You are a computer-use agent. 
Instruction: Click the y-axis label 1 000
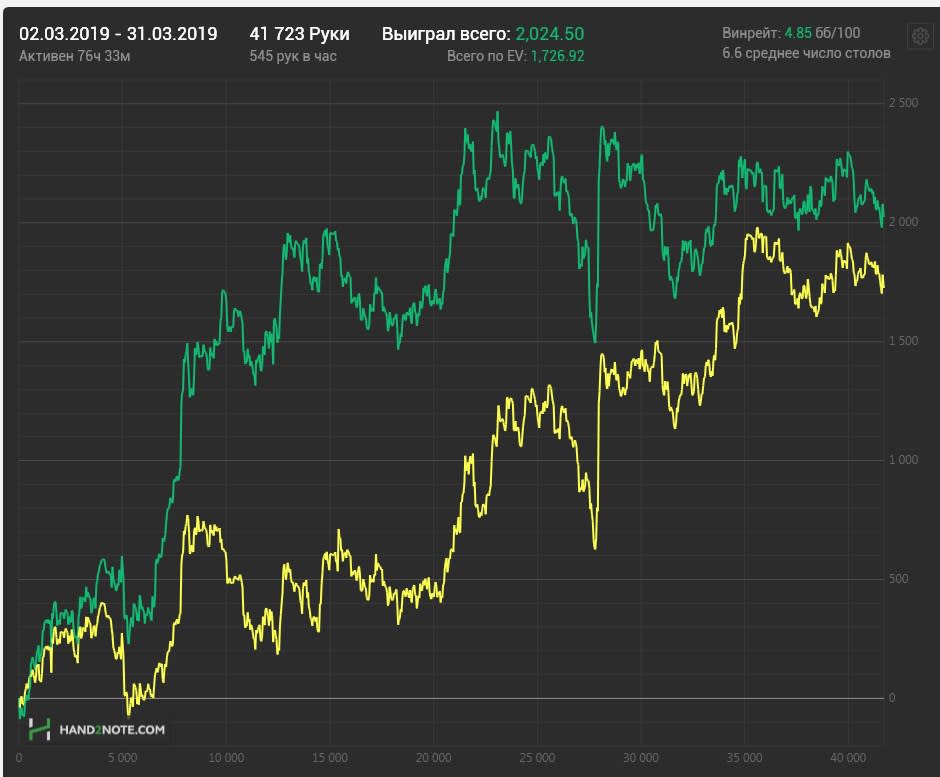pyautogui.click(x=903, y=460)
